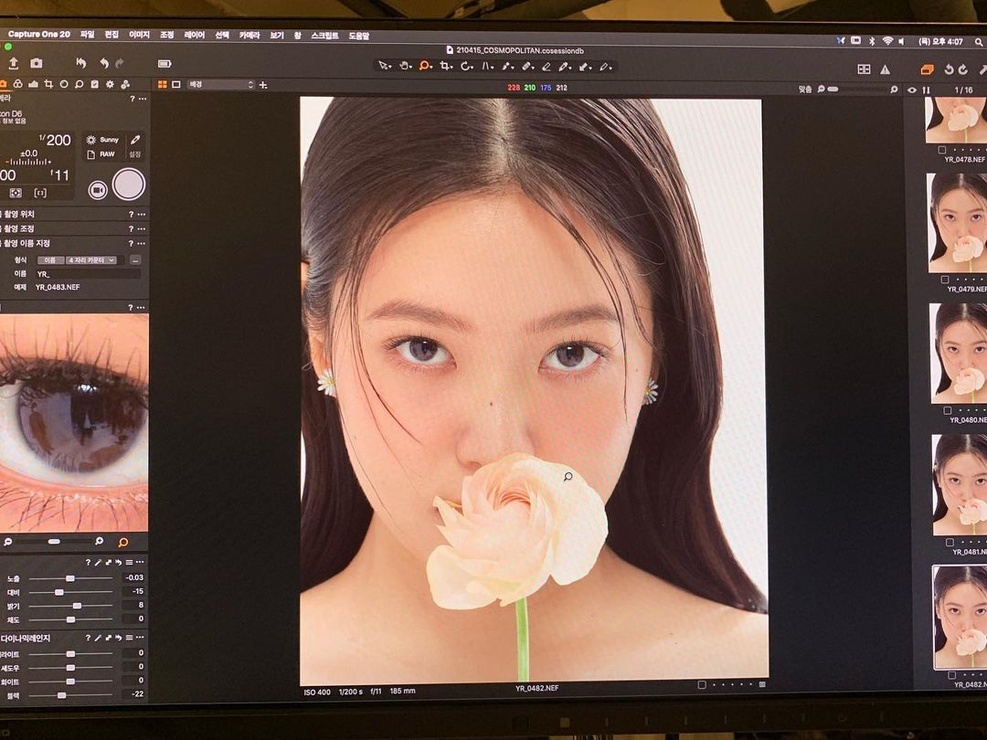Switch to multi-view grid mode
The image size is (987, 740).
click(x=162, y=84)
